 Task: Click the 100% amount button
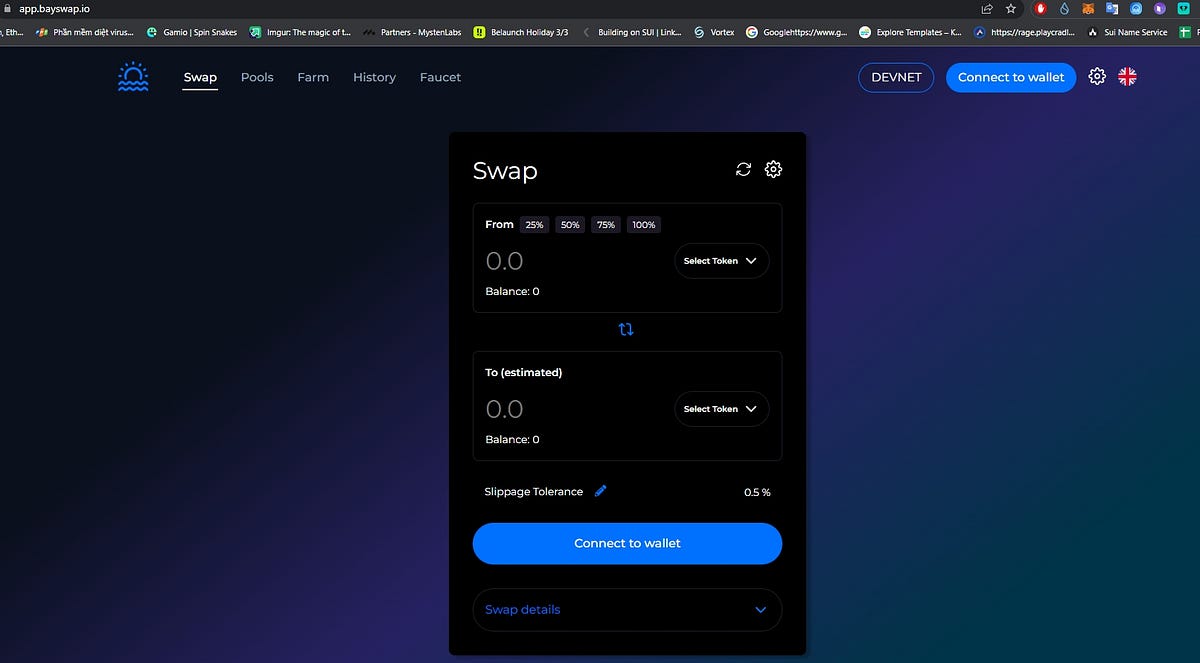(643, 224)
